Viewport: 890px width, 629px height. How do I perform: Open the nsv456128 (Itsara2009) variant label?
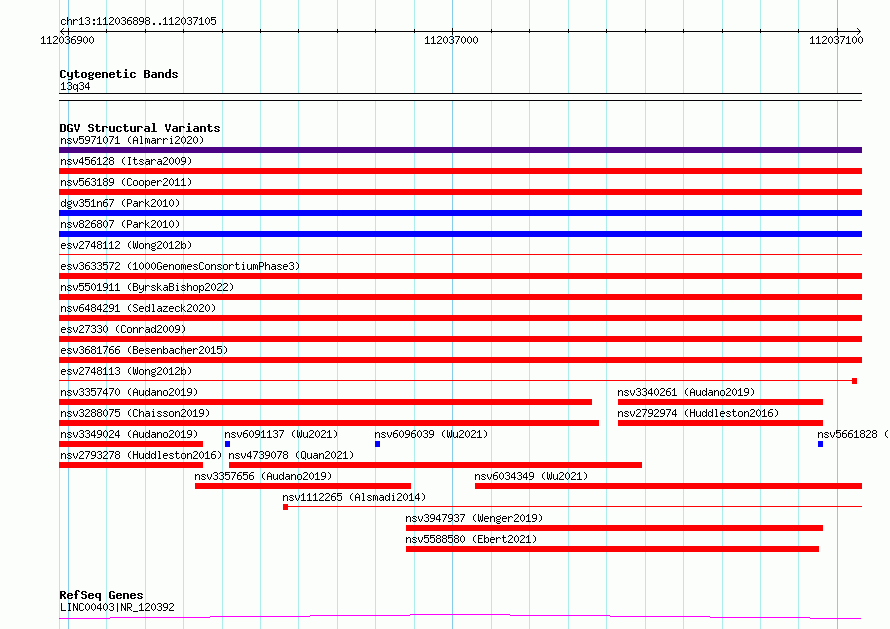pos(126,161)
